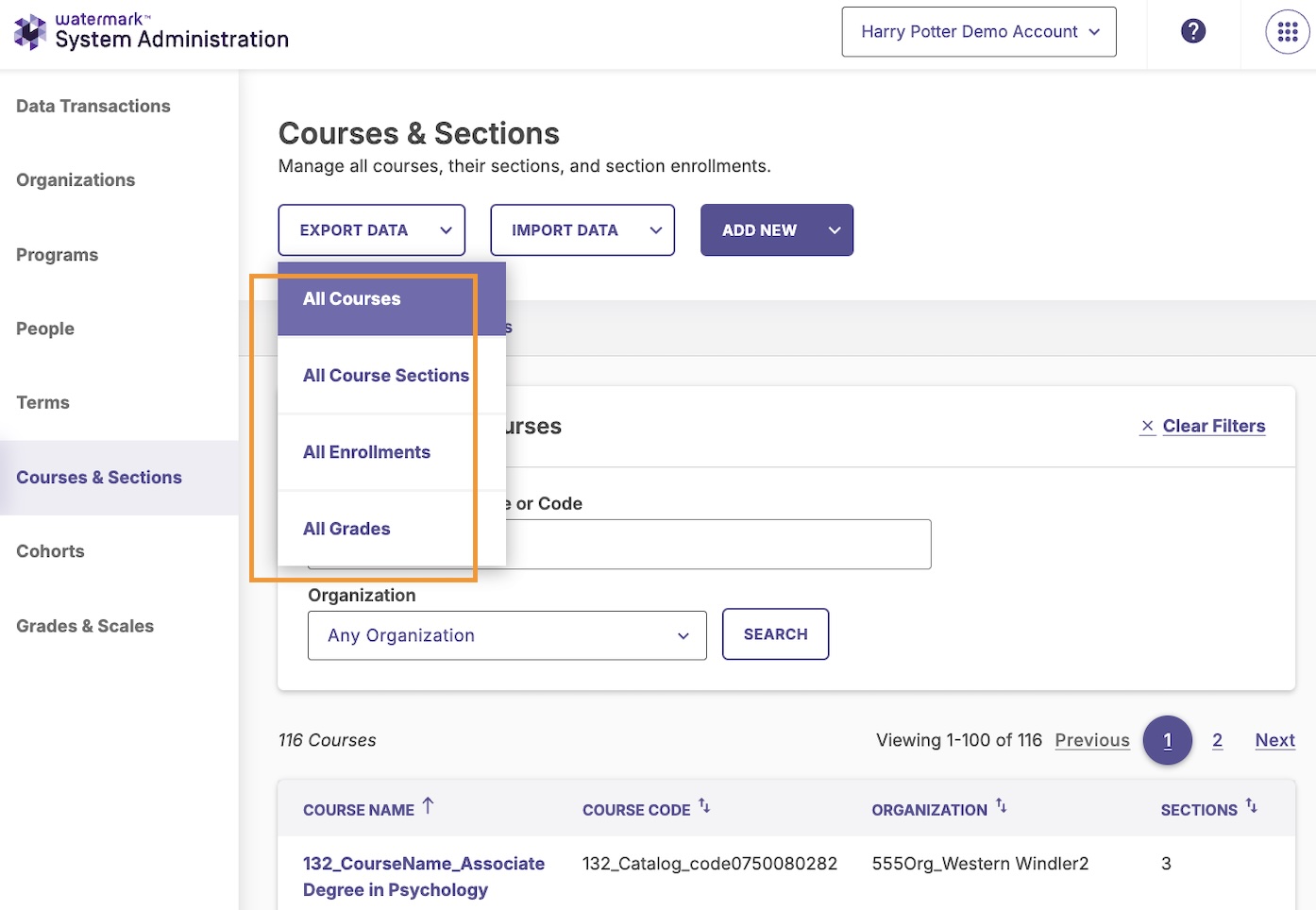
Task: Open the Any Organization combo box
Action: pos(507,635)
